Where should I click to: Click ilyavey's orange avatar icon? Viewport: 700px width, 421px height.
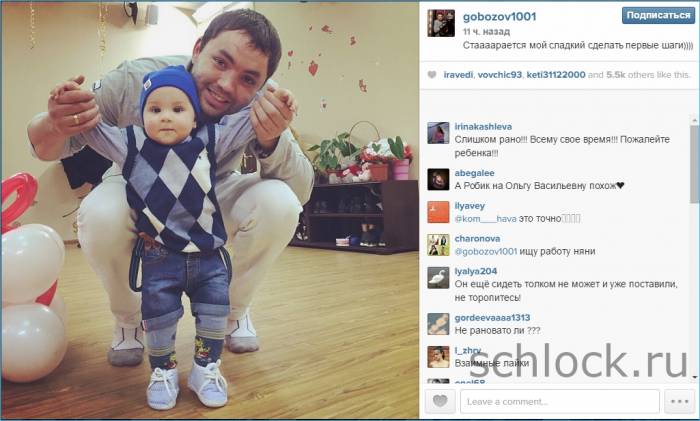point(438,212)
